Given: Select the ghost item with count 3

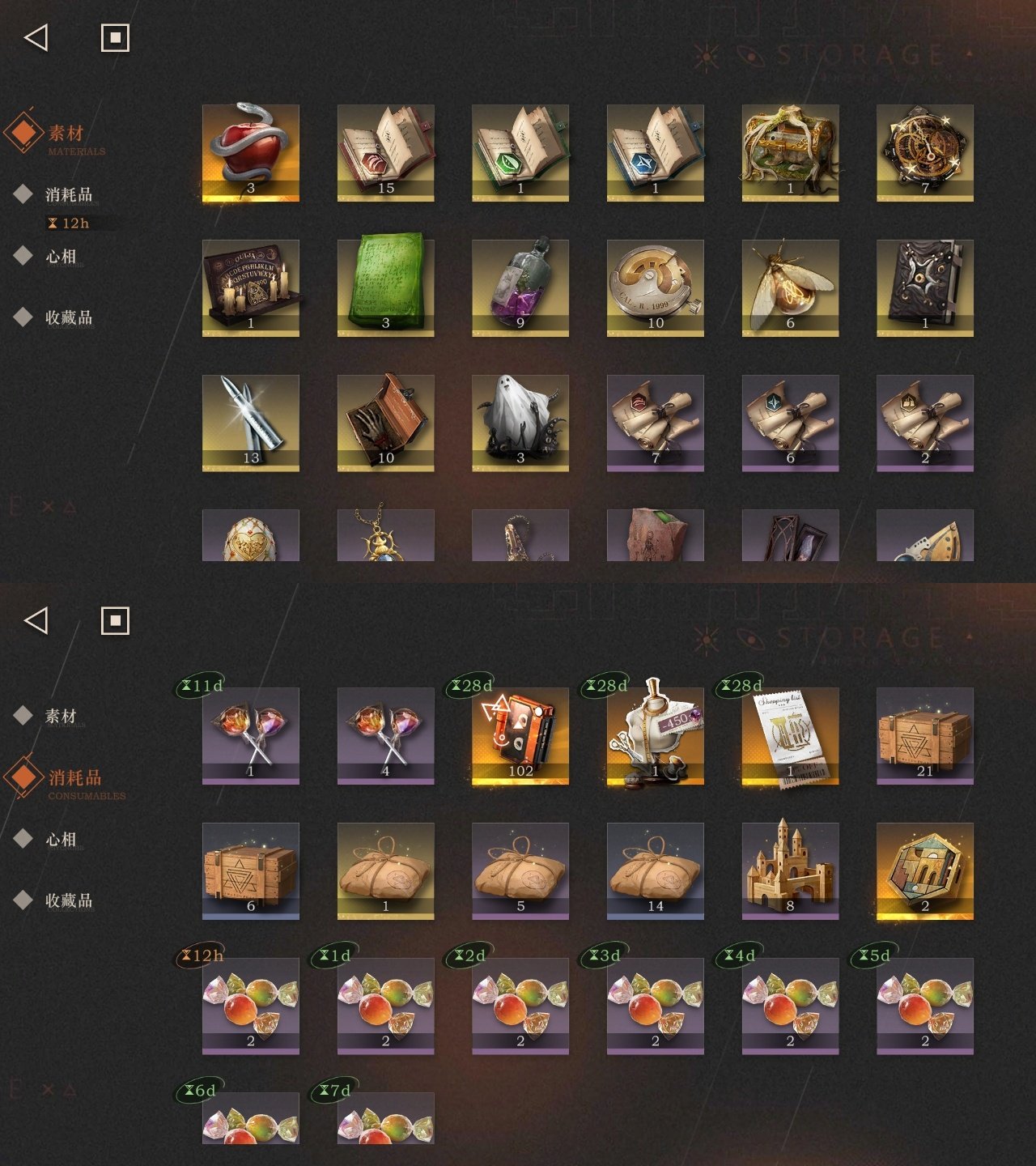Looking at the screenshot, I should coord(520,423).
